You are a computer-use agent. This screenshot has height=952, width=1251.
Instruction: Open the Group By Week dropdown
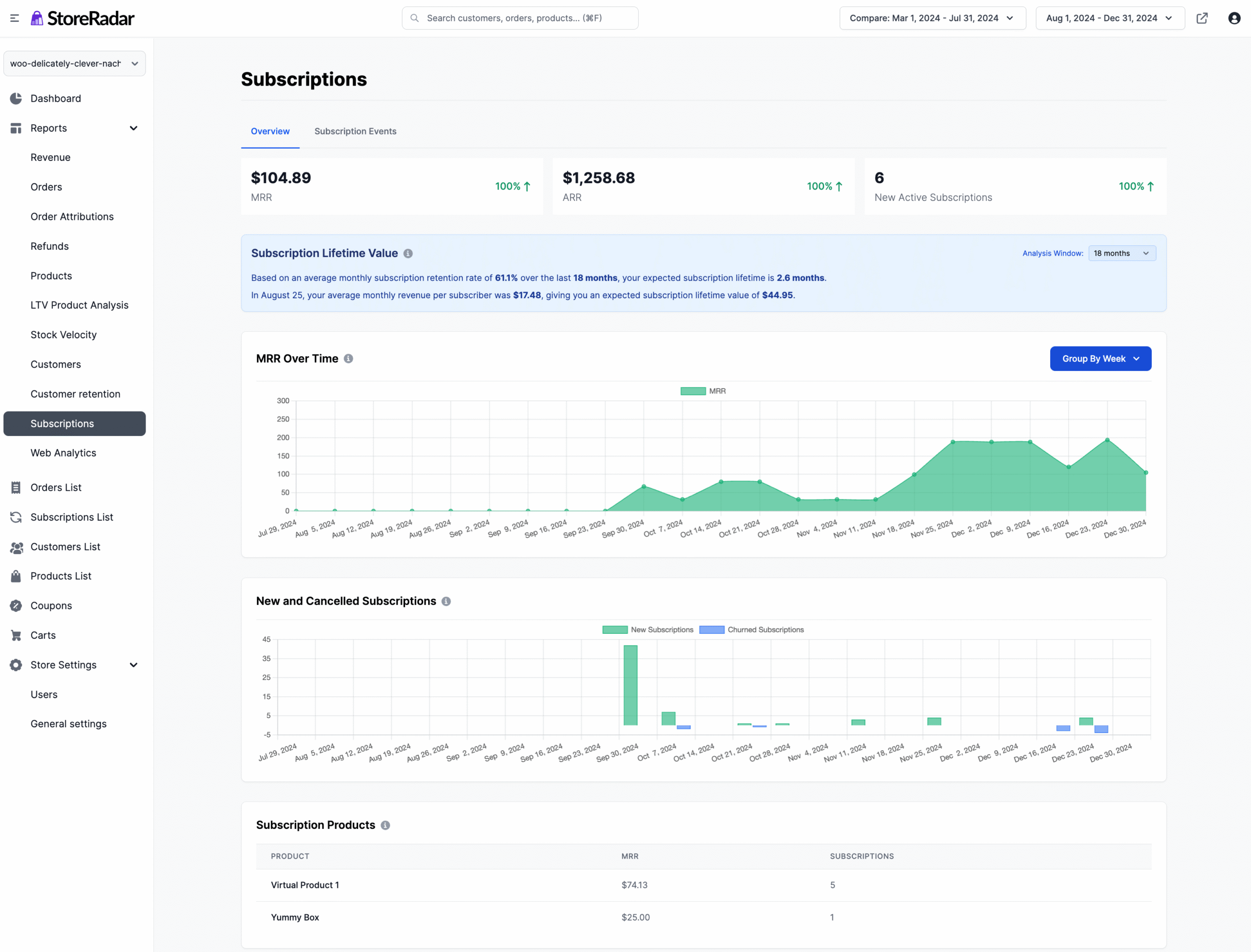(1100, 358)
